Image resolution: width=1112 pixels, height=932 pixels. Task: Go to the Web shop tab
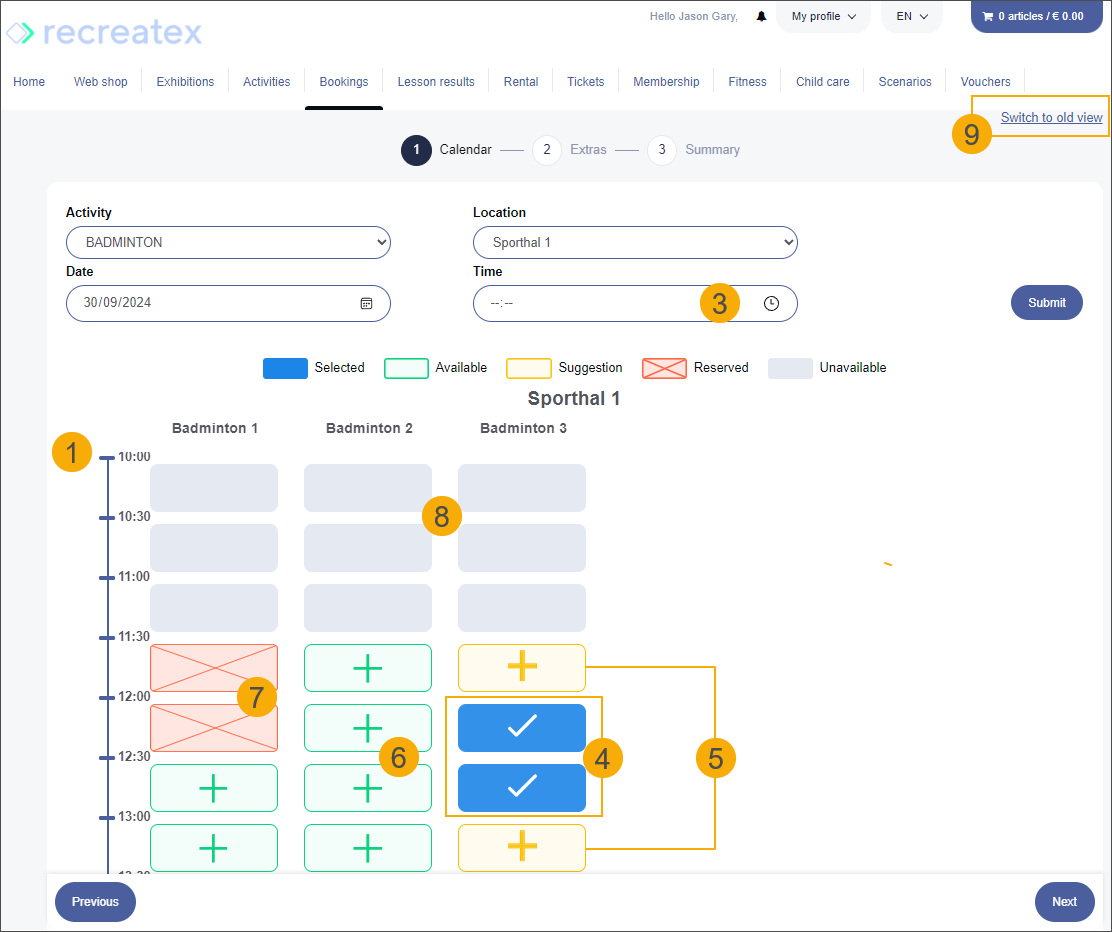click(100, 82)
